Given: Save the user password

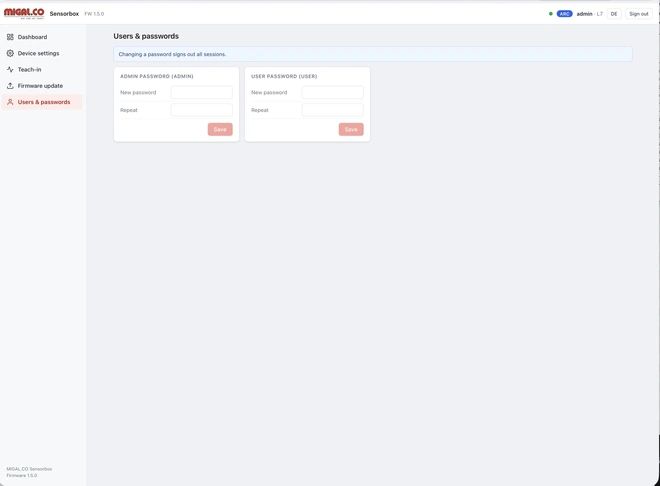Looking at the screenshot, I should tap(351, 129).
